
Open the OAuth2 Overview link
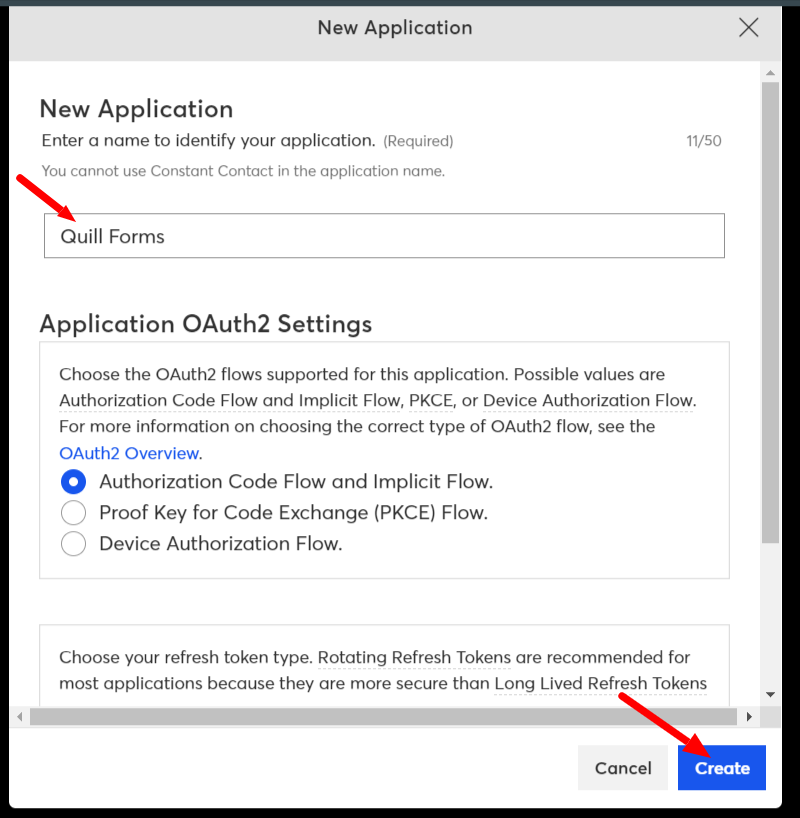point(129,453)
